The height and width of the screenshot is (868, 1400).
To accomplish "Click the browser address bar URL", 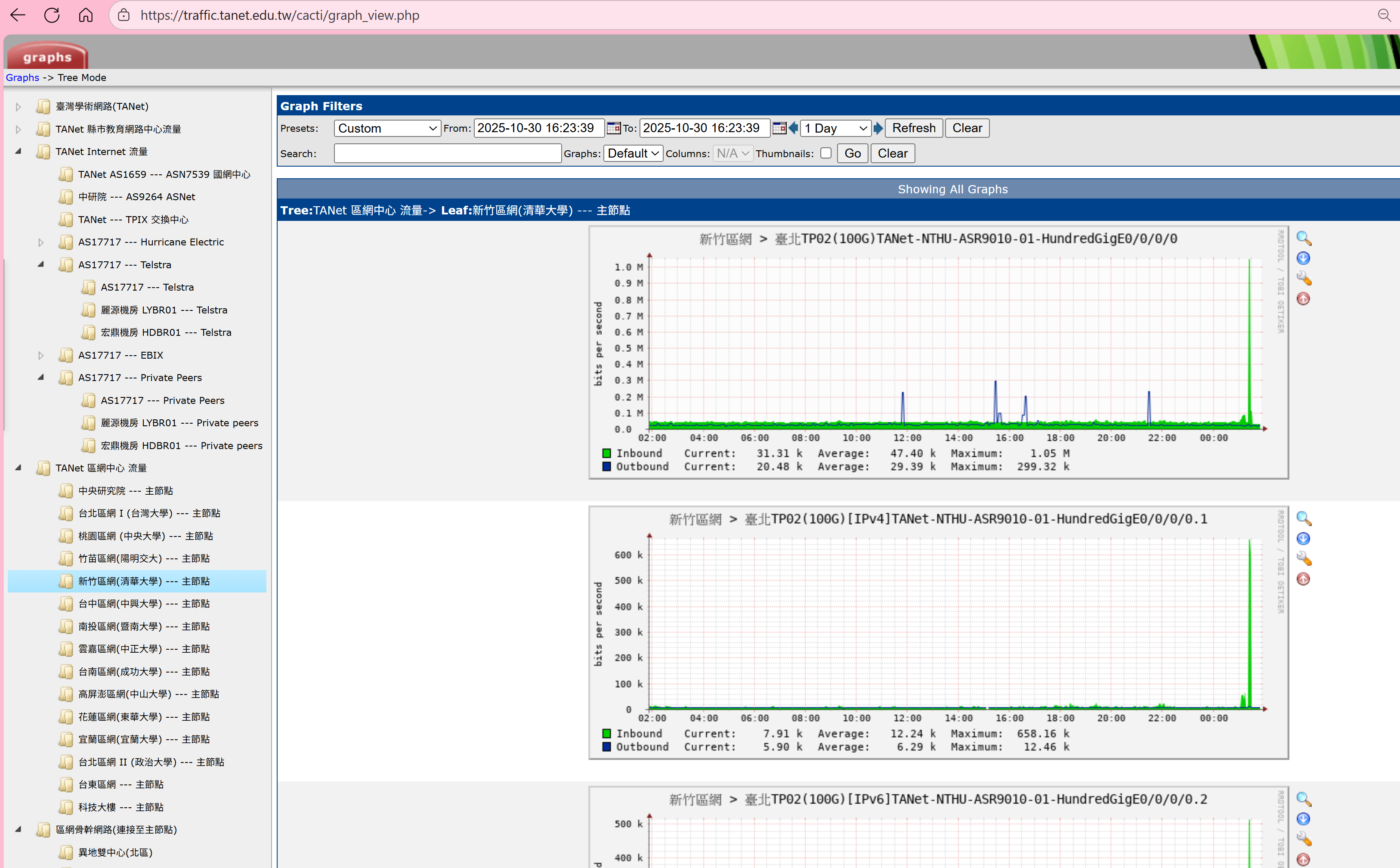I will [280, 15].
